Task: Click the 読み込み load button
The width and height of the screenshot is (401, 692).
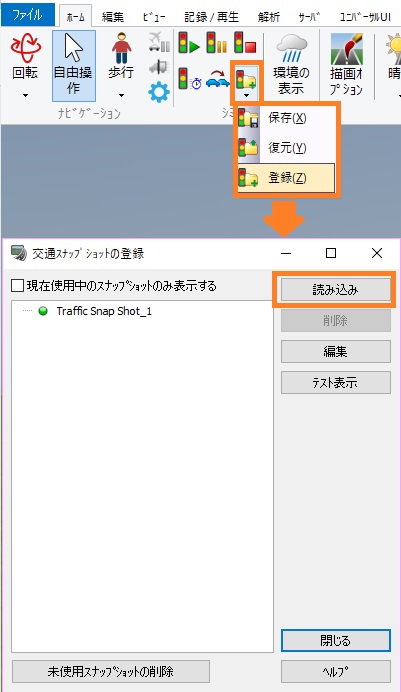Action: coord(335,290)
